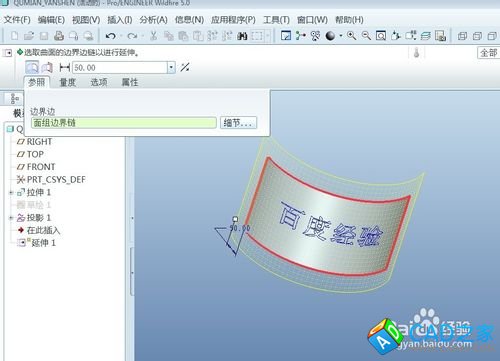Screen dimensions: 500x361
Task: Open the 插入(I) menu
Action: tap(120, 20)
